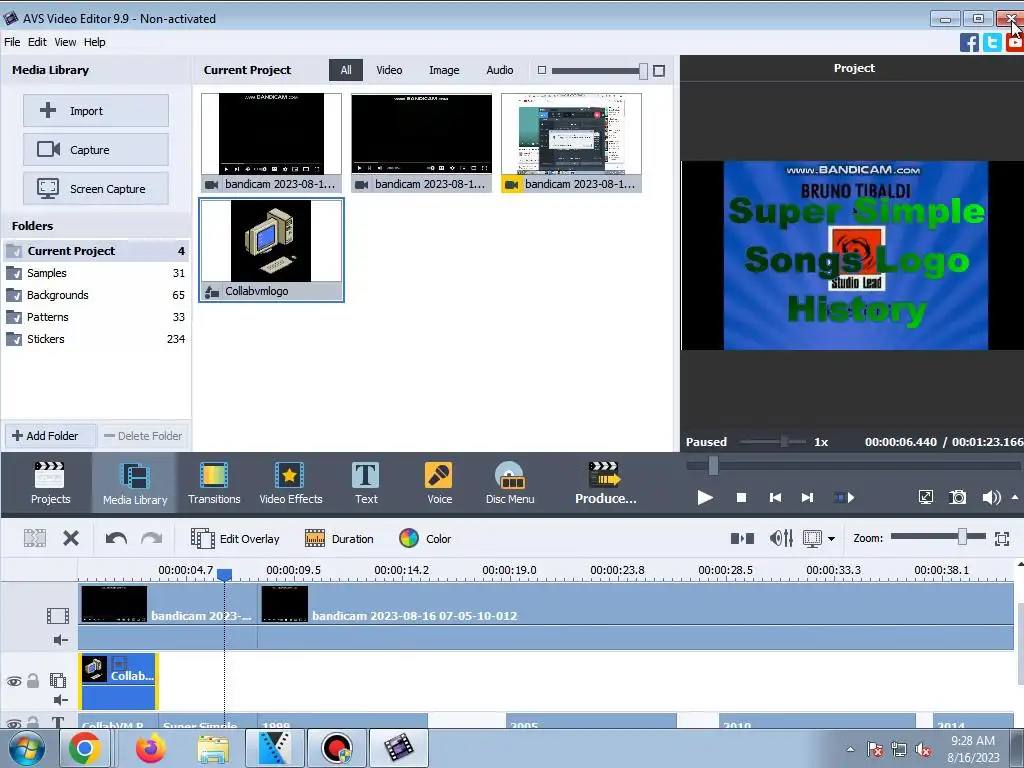The height and width of the screenshot is (768, 1024).
Task: Open the audio mixer icon
Action: click(781, 538)
